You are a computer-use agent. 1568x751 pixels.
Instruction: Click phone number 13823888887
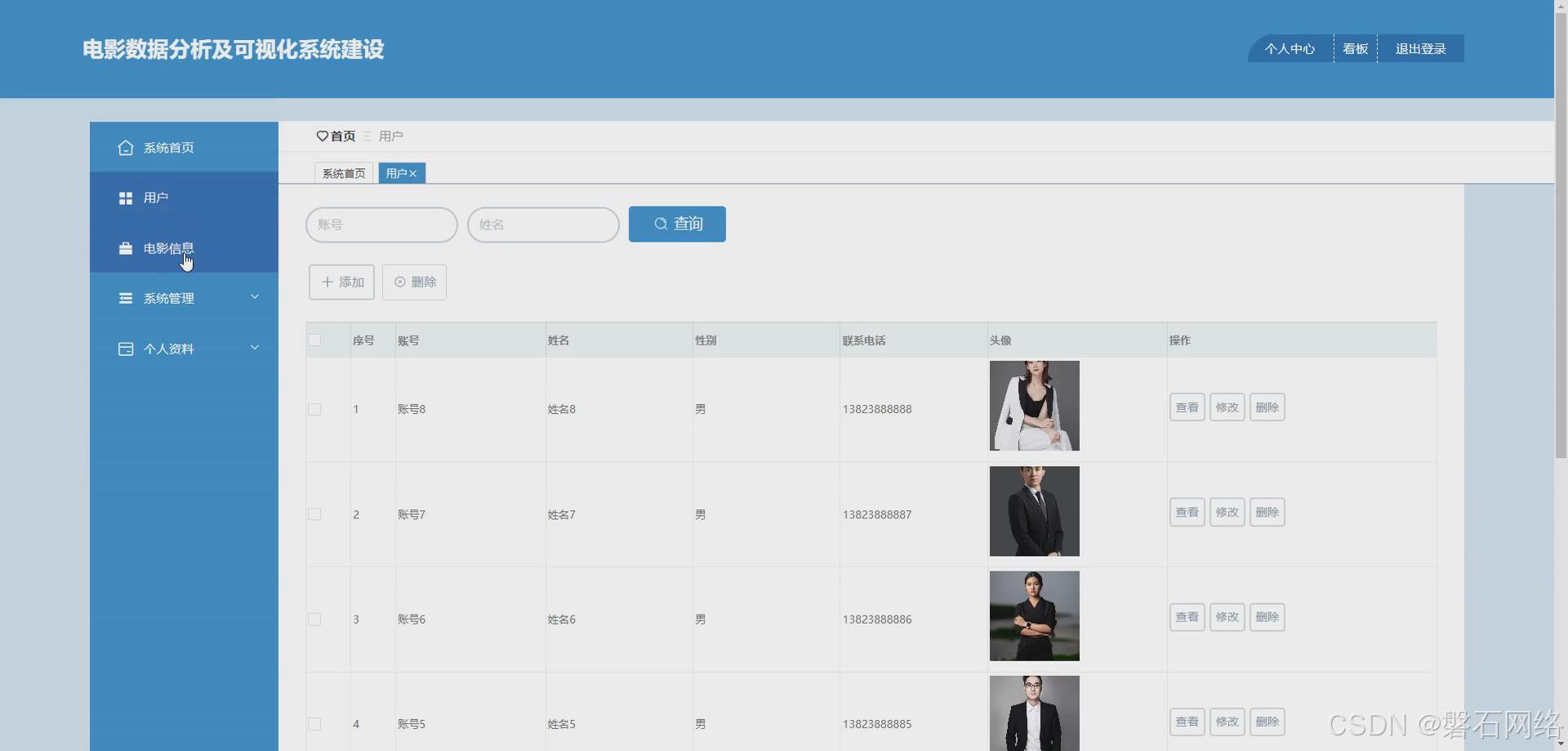[877, 515]
